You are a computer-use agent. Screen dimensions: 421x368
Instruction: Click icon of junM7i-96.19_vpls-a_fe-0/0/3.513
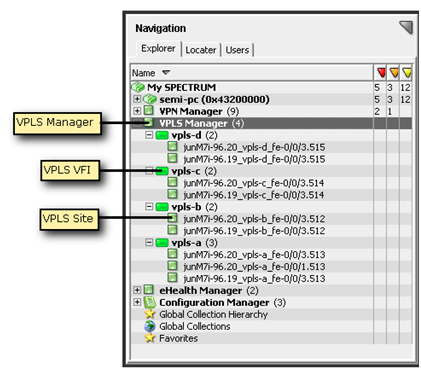point(172,277)
